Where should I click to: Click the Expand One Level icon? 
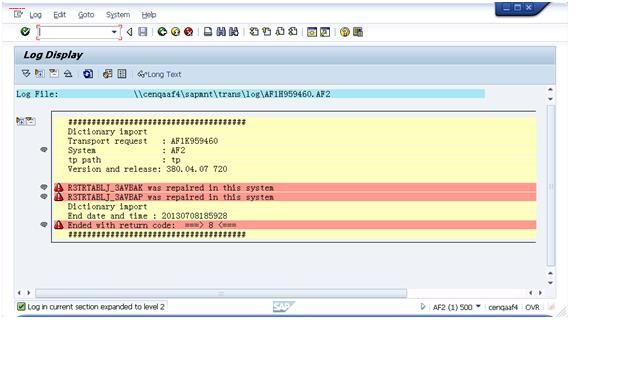39,74
